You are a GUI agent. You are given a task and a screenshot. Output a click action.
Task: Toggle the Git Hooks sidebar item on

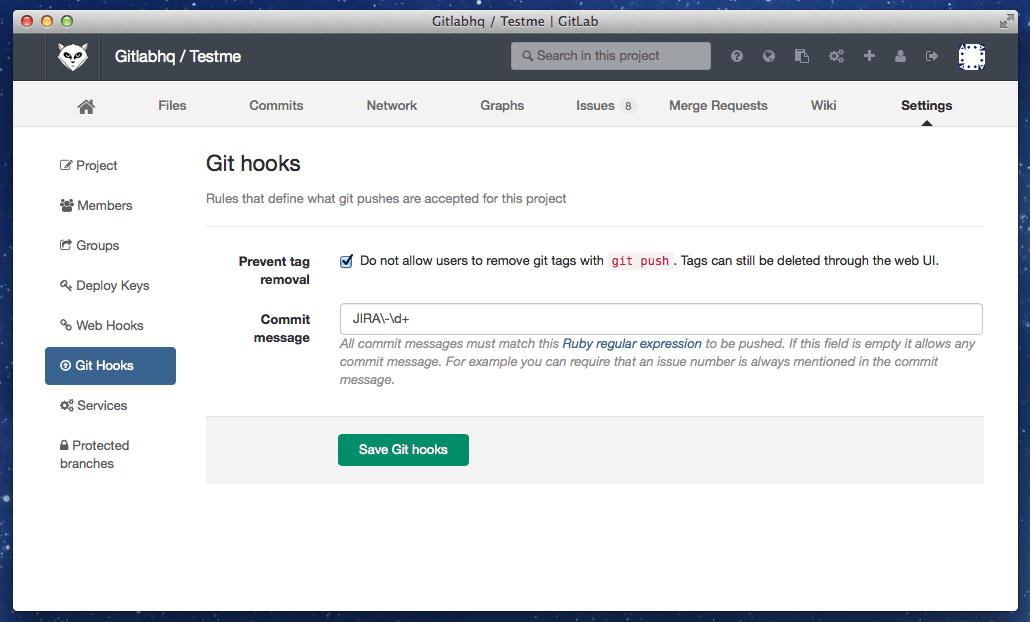click(110, 366)
